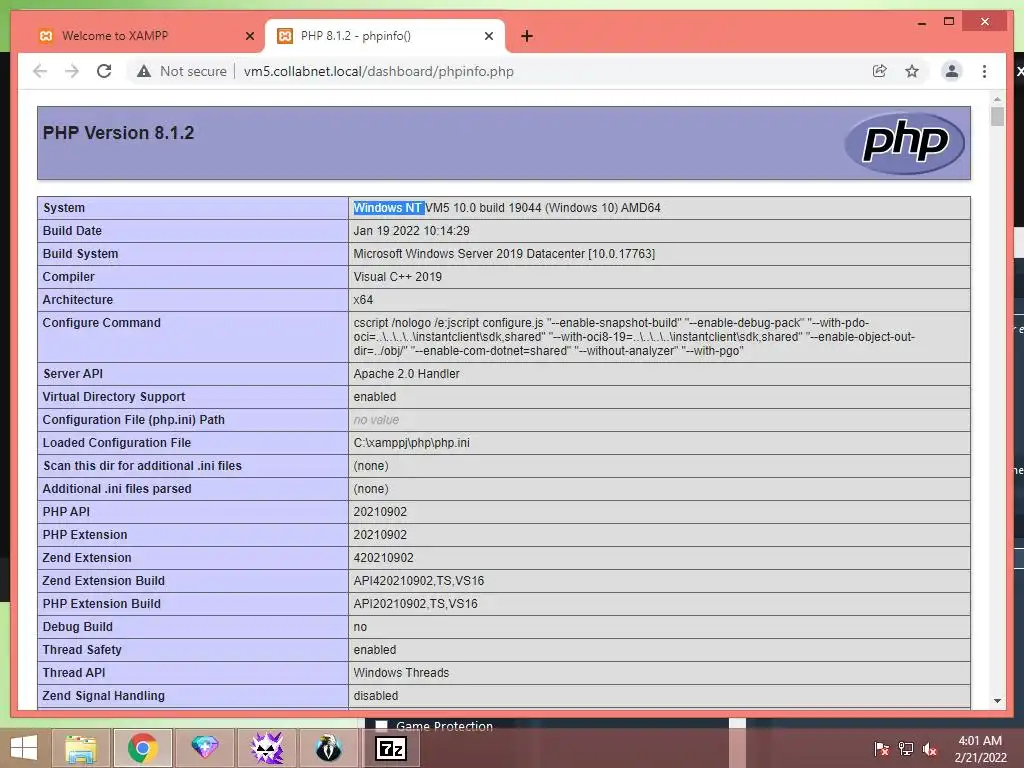The image size is (1024, 768).
Task: Open the taskbar clock showing 4:01 AM
Action: (980, 749)
